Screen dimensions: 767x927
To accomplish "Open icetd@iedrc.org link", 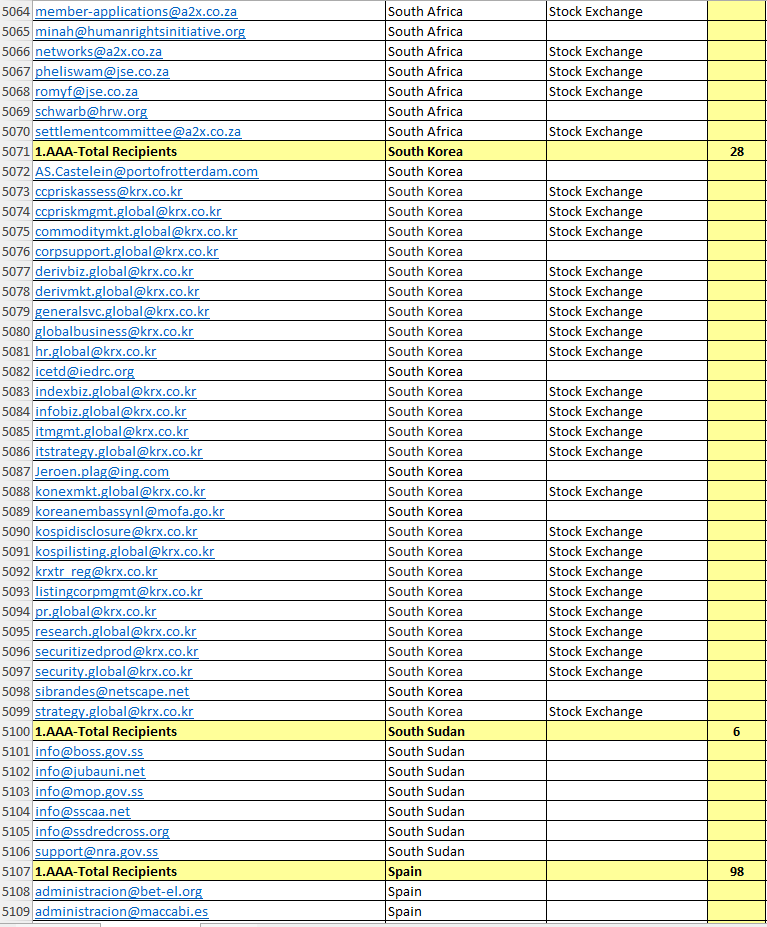I will [x=85, y=372].
